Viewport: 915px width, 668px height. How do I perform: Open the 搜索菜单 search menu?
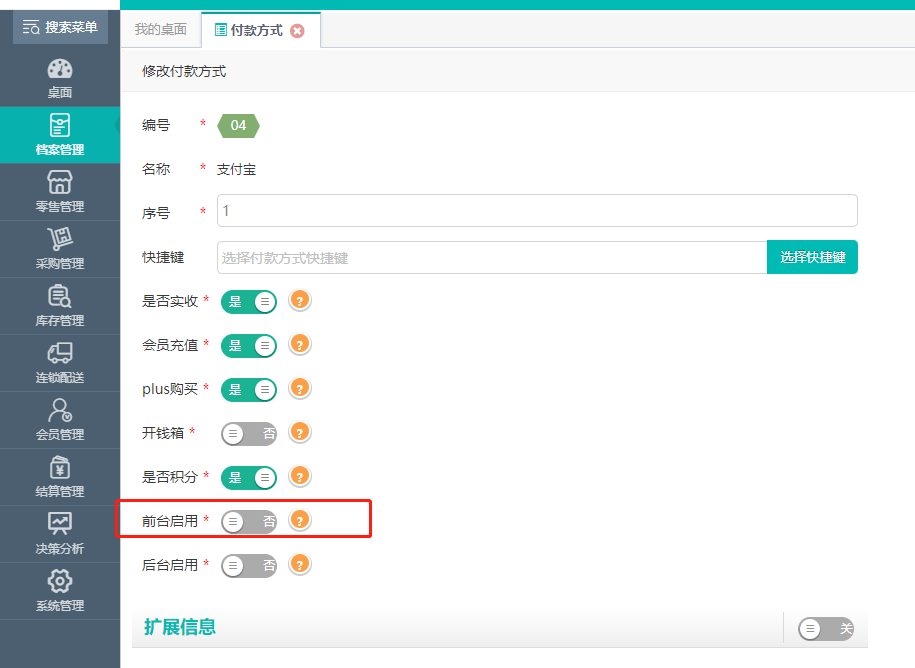tap(60, 27)
